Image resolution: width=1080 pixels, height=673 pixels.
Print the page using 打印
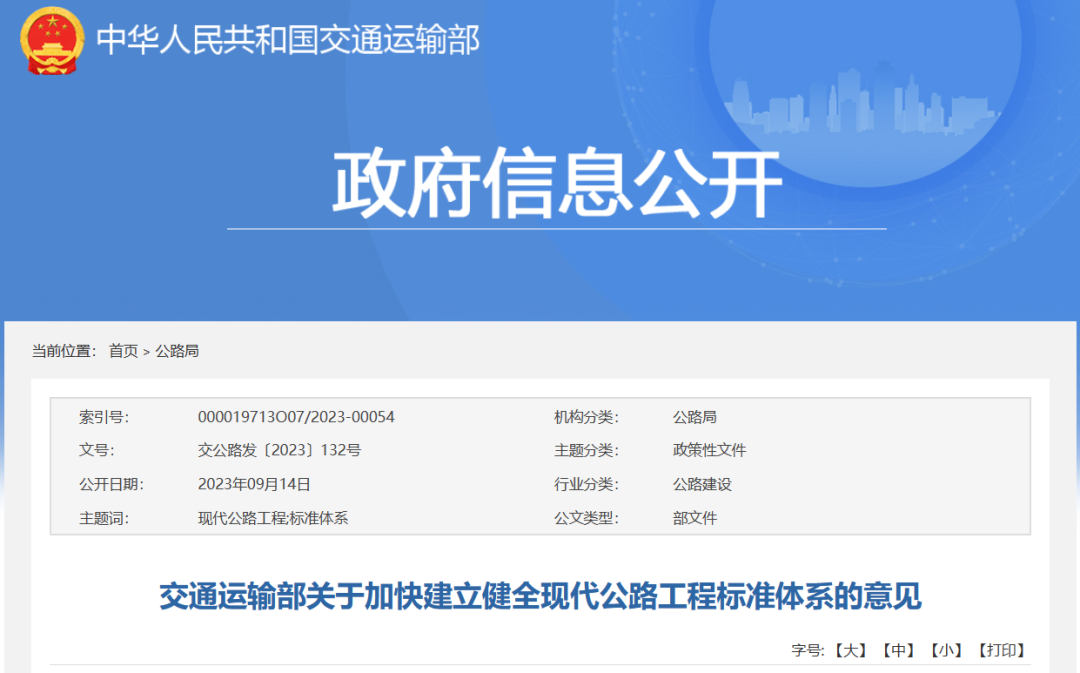1000,650
